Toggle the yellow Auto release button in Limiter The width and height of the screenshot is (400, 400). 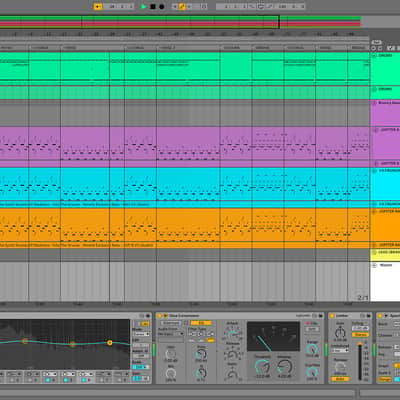[340, 379]
